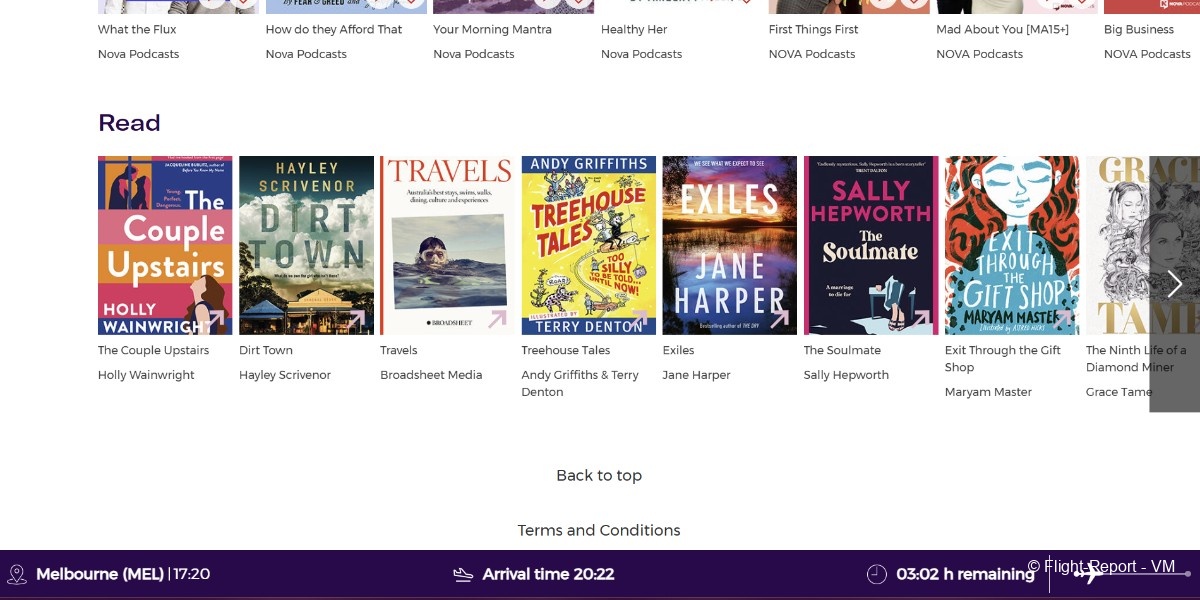This screenshot has height=600, width=1200.
Task: Click 'NOVA Podcasts' under Mad About You
Action: (x=980, y=54)
